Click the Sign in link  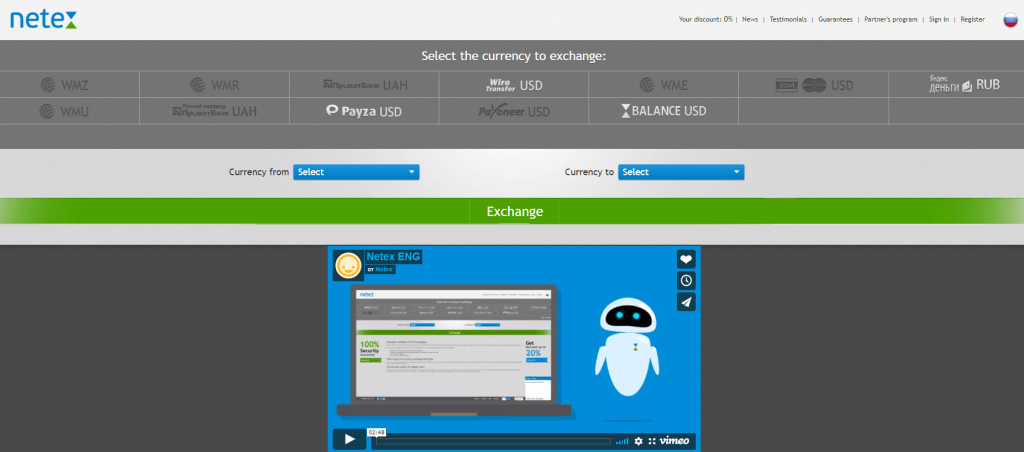[x=939, y=20]
